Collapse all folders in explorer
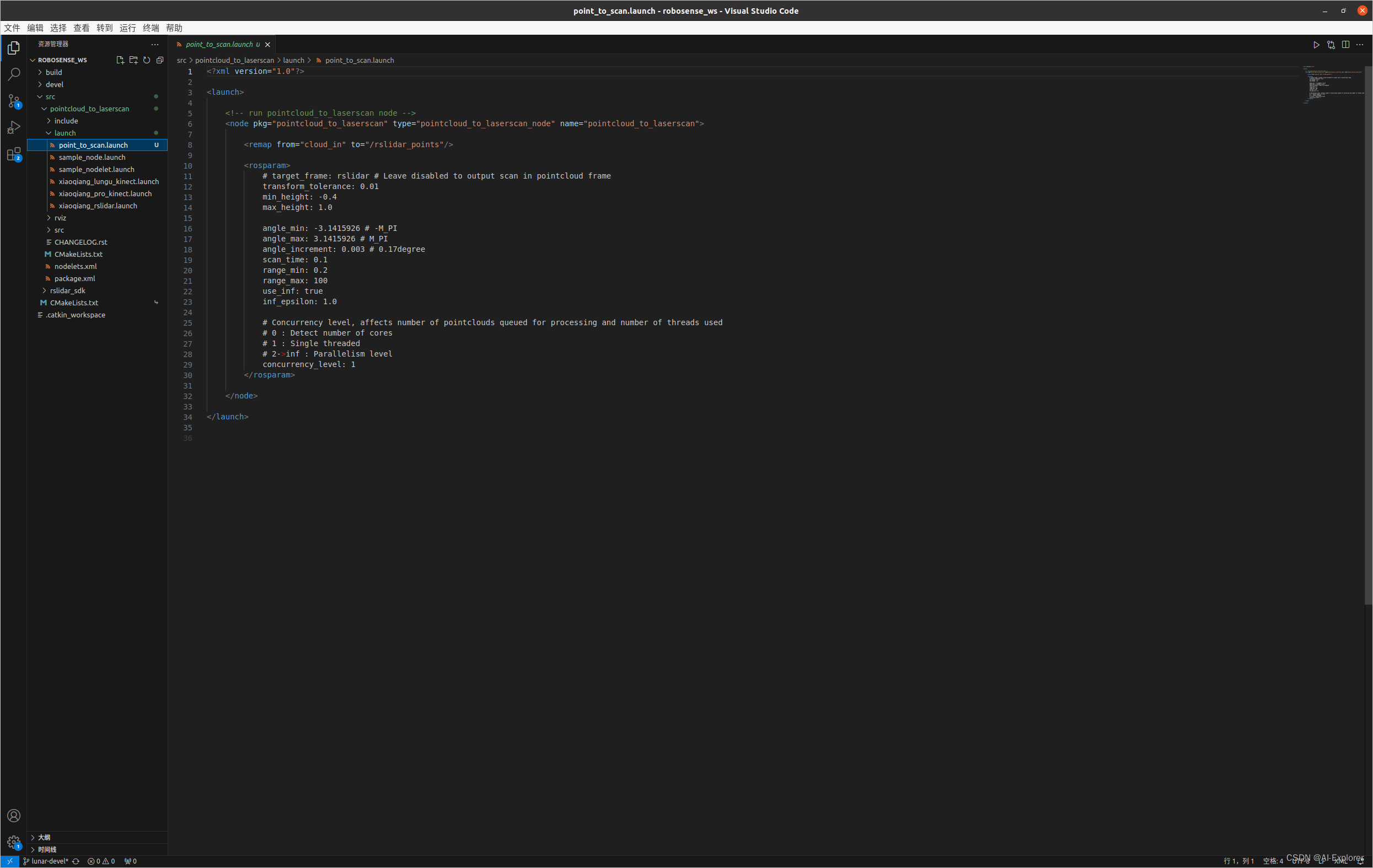This screenshot has width=1373, height=868. tap(160, 60)
